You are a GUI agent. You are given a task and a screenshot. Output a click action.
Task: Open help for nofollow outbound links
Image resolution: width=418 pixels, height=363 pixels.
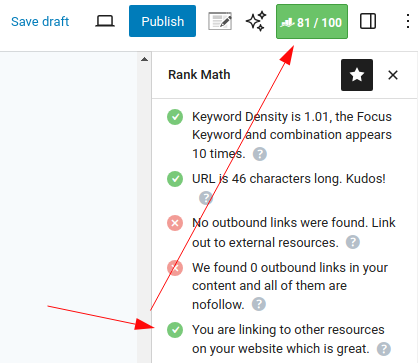pyautogui.click(x=259, y=304)
